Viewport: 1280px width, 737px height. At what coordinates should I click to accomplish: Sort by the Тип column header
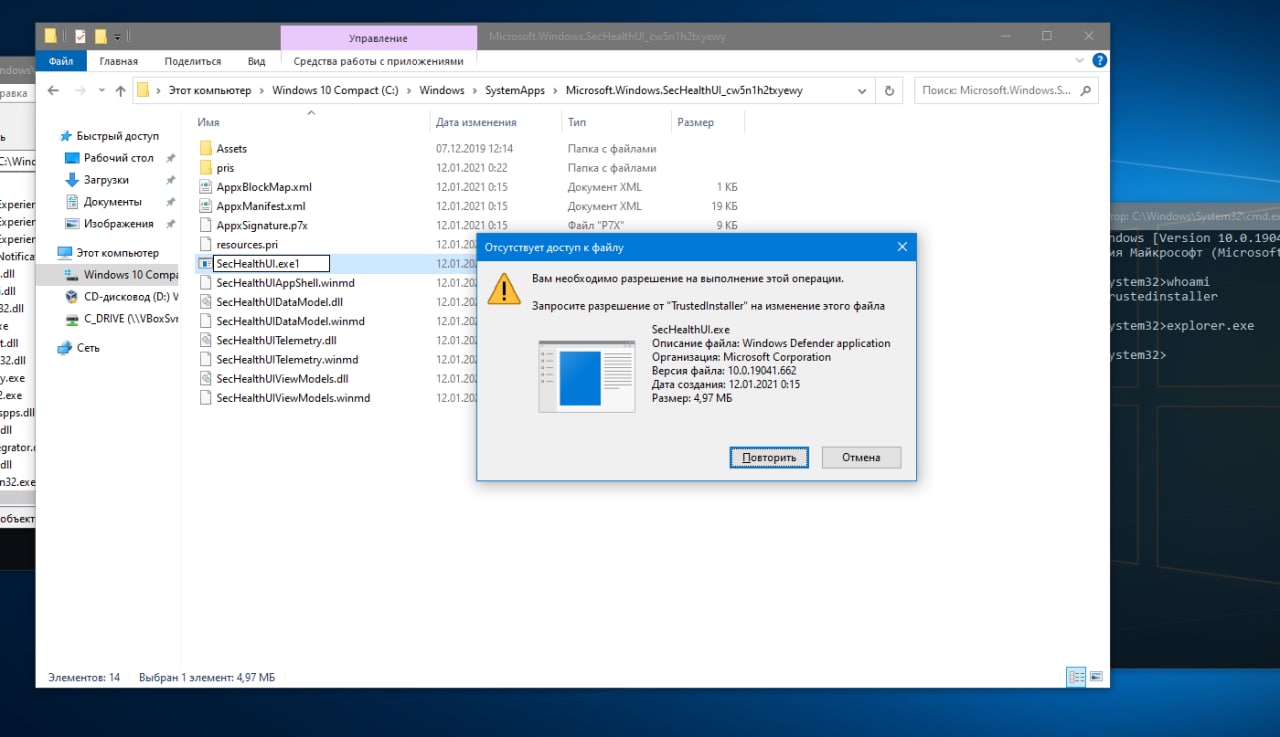point(577,122)
